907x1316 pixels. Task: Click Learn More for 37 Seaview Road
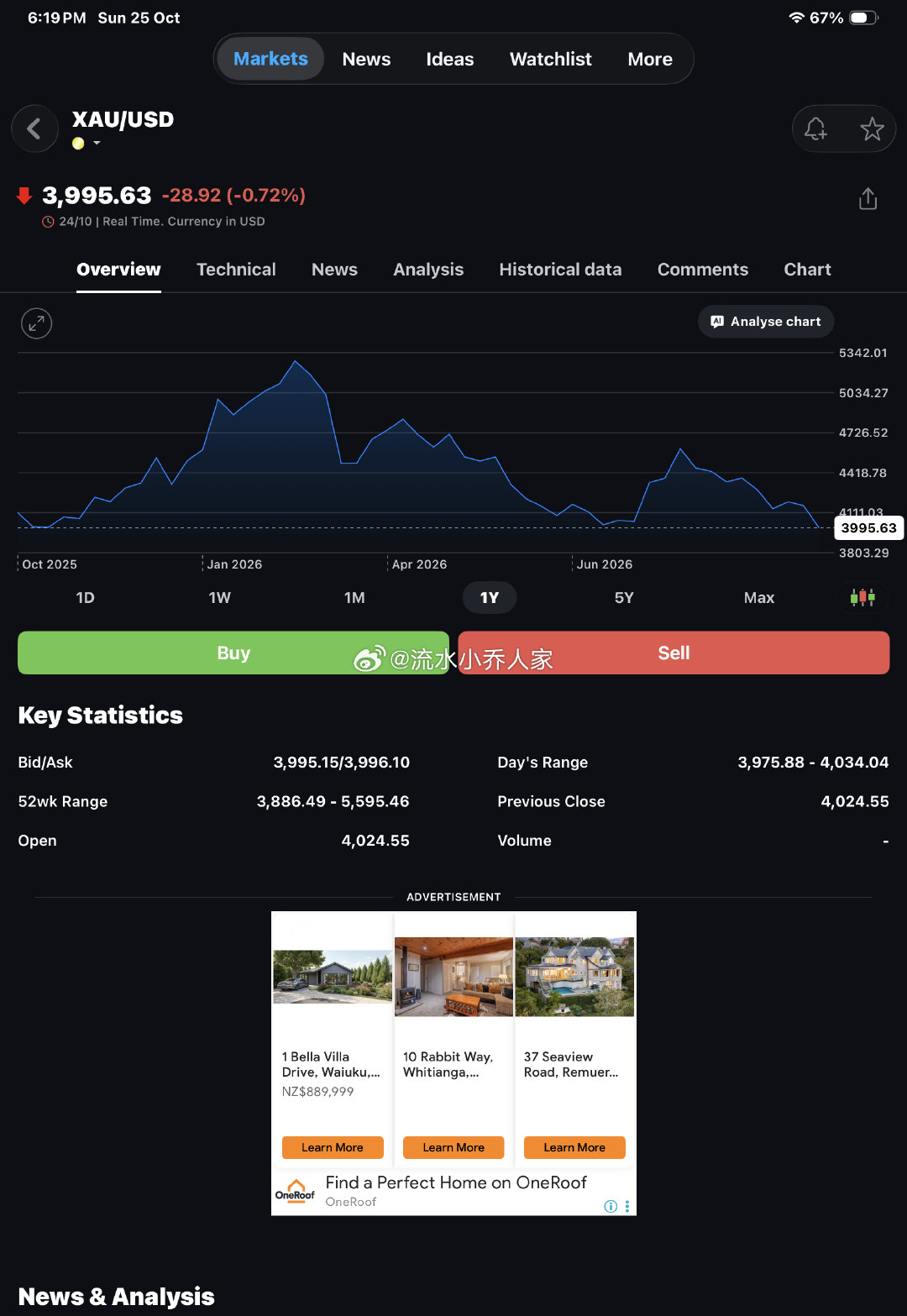574,1147
